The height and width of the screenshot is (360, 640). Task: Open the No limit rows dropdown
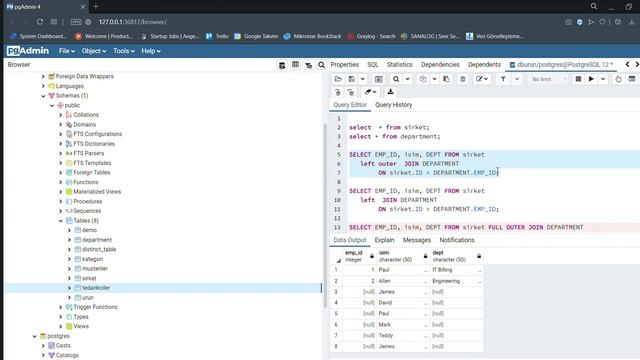pyautogui.click(x=548, y=79)
